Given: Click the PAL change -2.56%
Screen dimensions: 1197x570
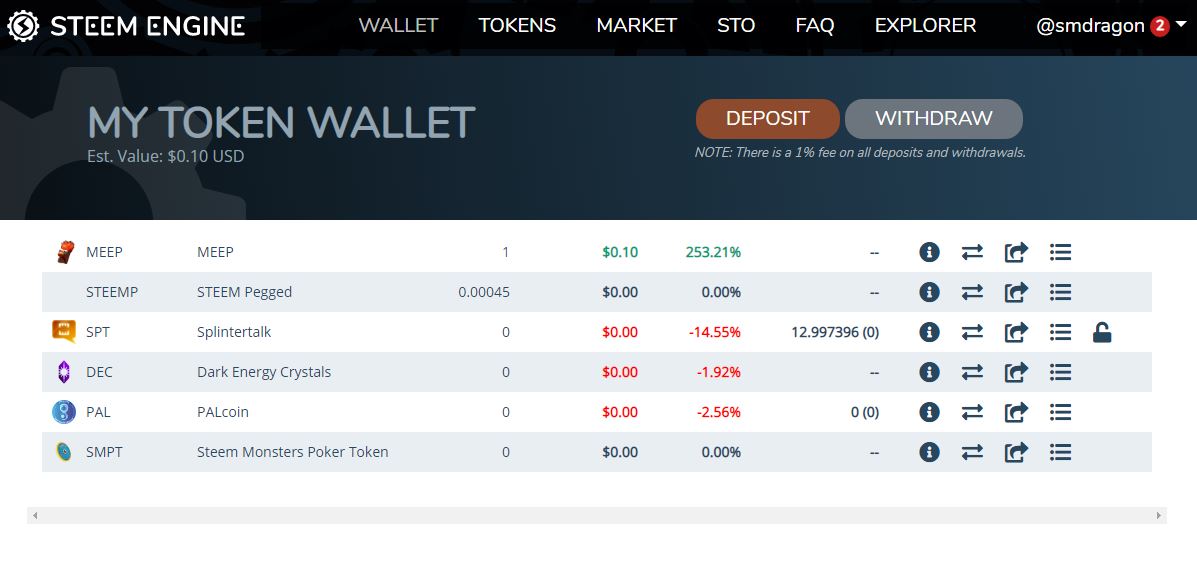Looking at the screenshot, I should coord(718,412).
